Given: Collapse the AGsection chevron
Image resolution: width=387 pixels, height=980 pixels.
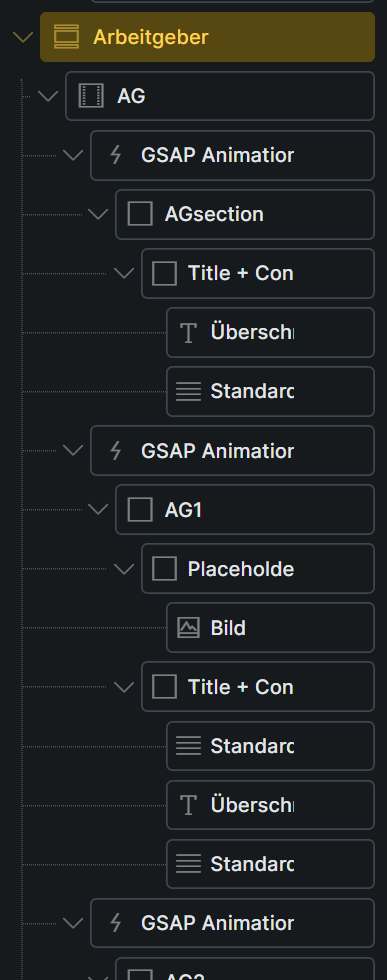Looking at the screenshot, I should coord(98,214).
